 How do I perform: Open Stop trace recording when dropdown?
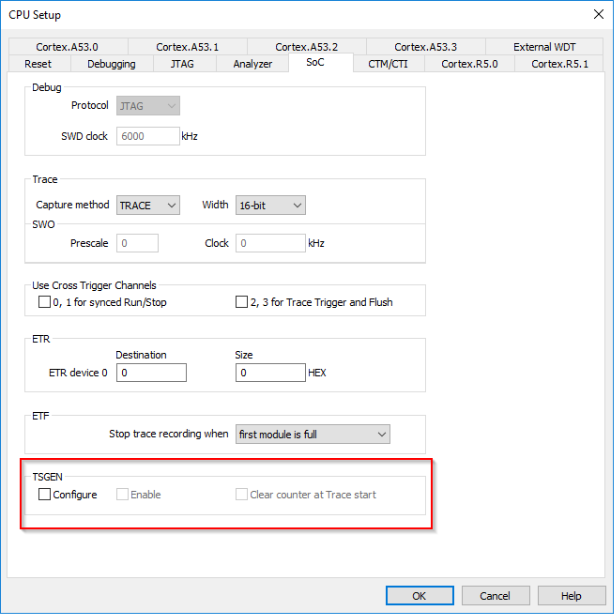coord(312,434)
